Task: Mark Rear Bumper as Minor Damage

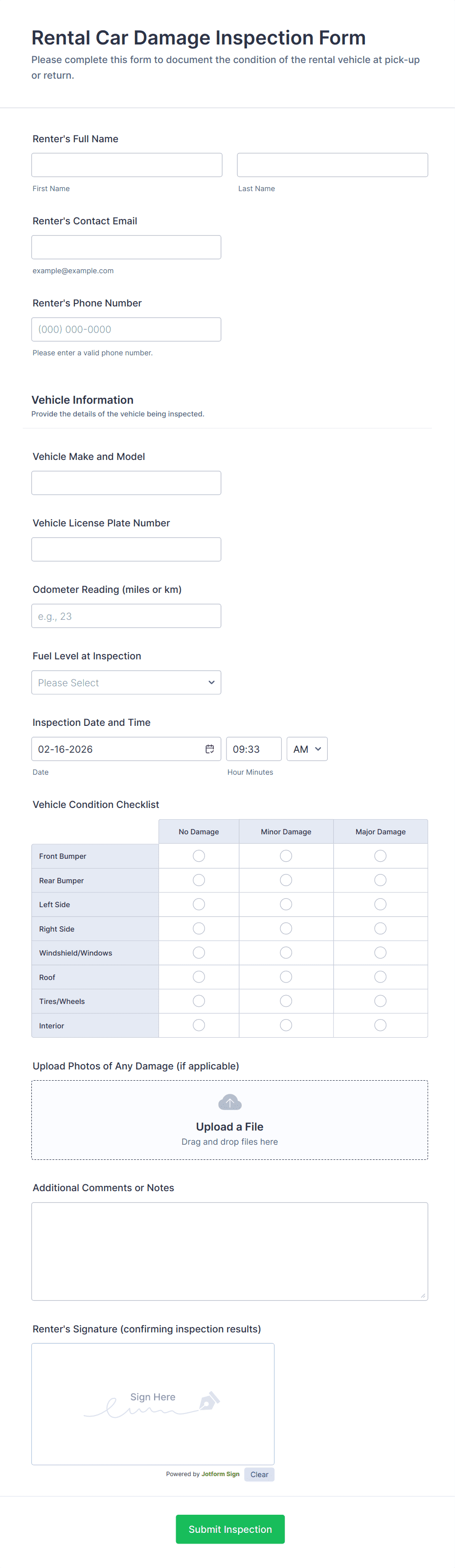Action: tap(286, 880)
